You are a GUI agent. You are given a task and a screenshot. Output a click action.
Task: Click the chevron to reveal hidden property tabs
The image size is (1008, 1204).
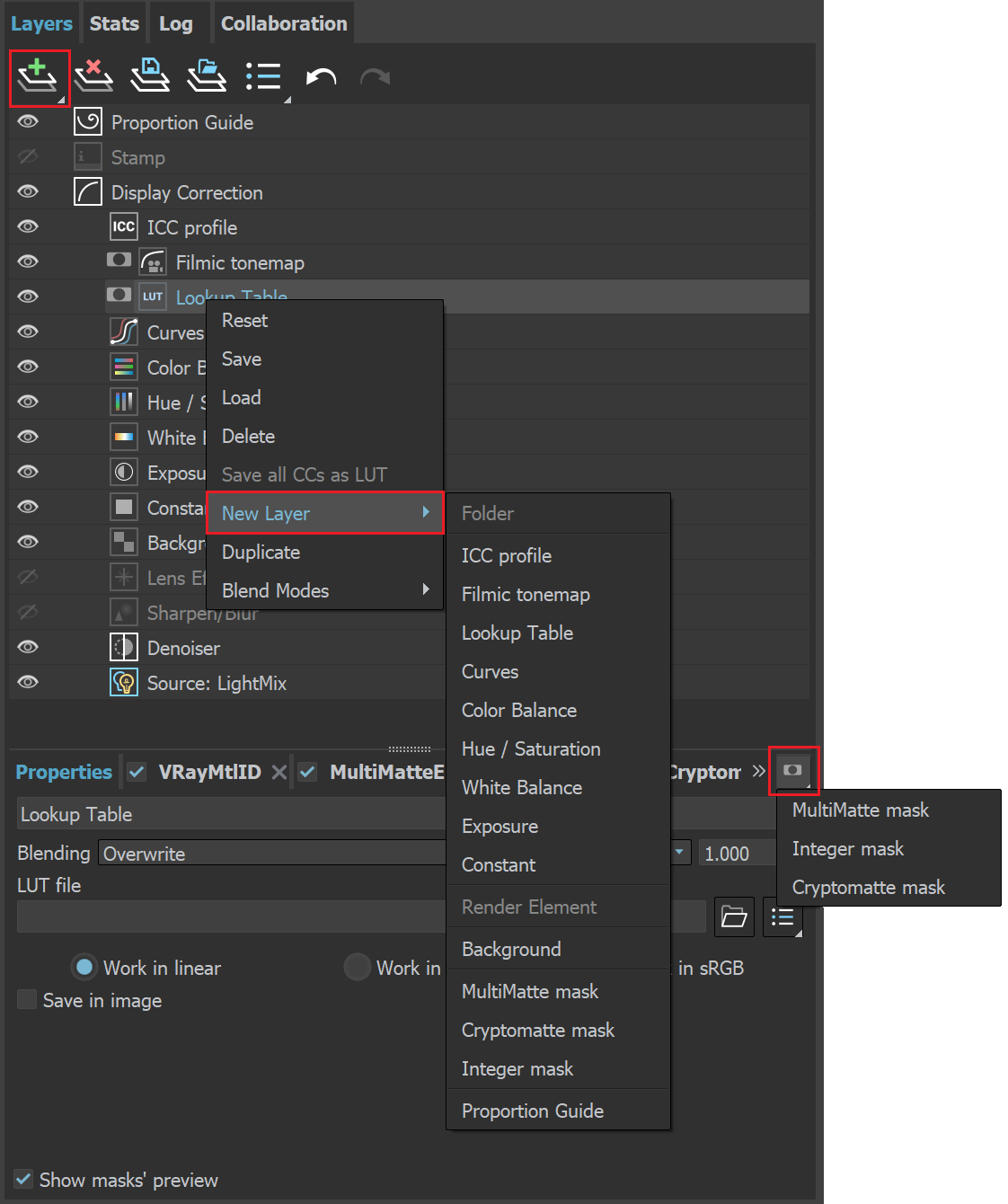[757, 771]
